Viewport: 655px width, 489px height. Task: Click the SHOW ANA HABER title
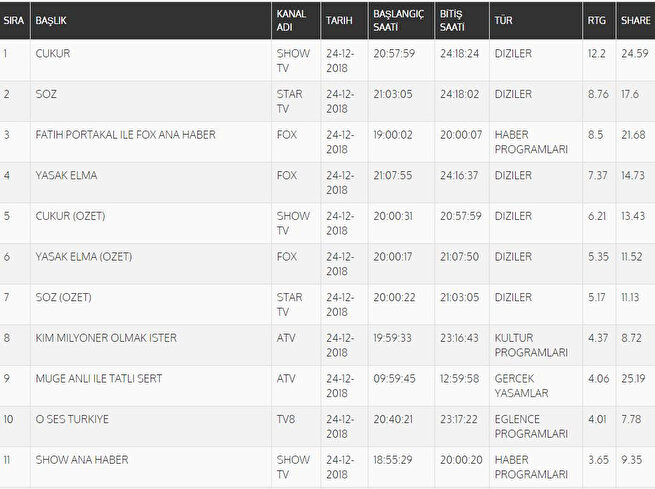tap(82, 460)
